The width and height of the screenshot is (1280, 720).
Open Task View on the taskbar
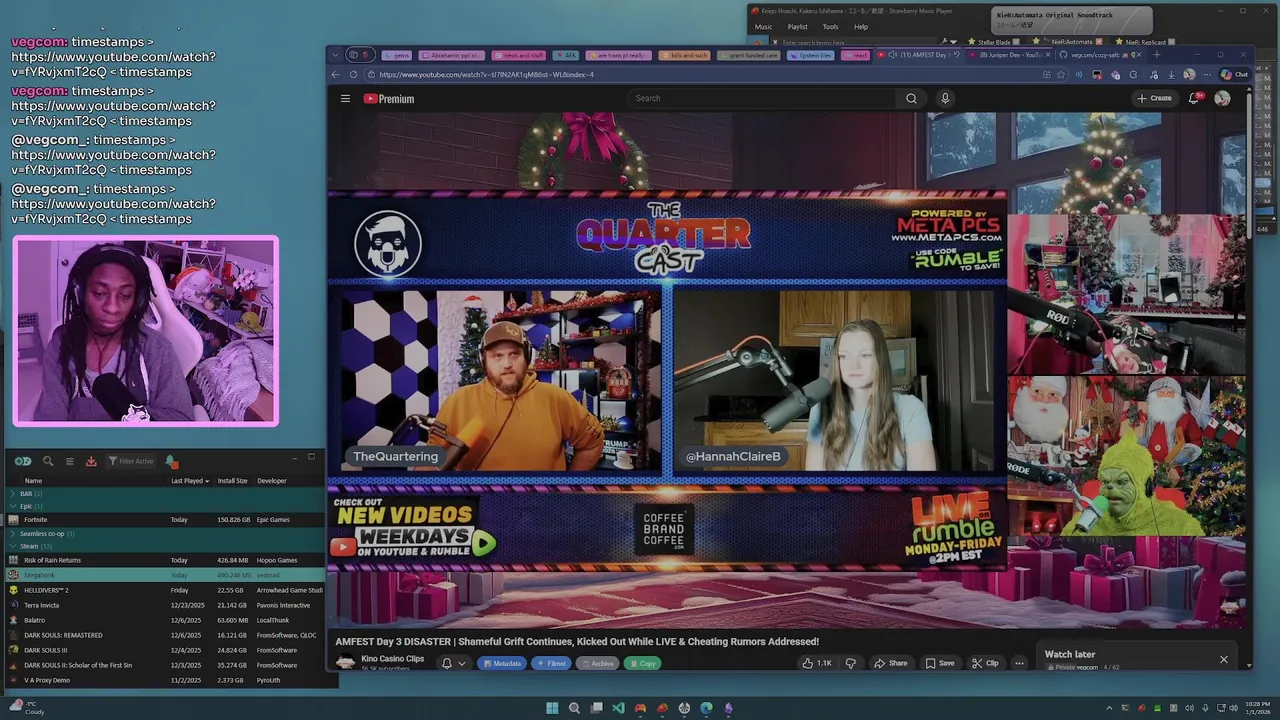click(596, 708)
